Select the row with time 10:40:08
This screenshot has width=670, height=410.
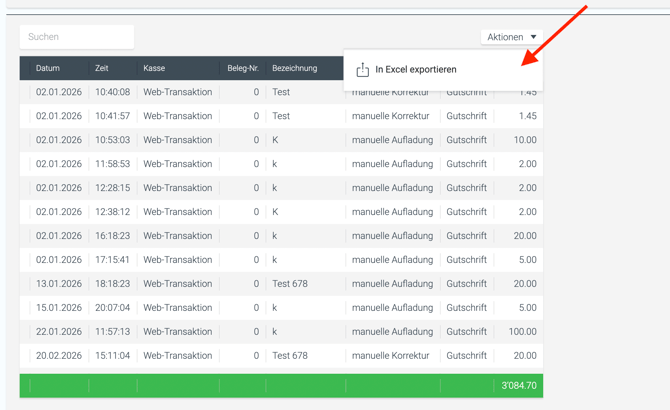point(112,92)
